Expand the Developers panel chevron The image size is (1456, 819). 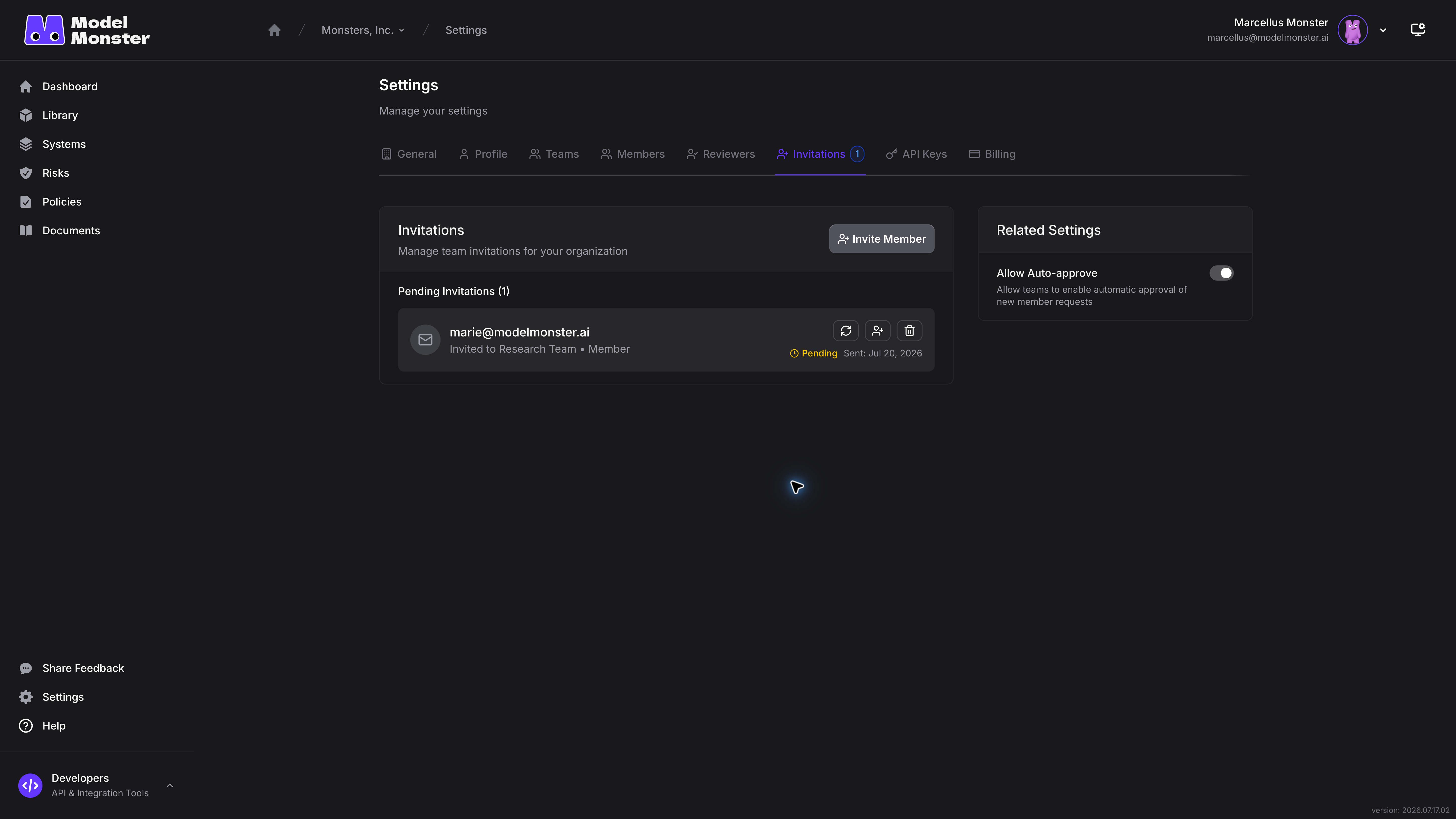[170, 786]
